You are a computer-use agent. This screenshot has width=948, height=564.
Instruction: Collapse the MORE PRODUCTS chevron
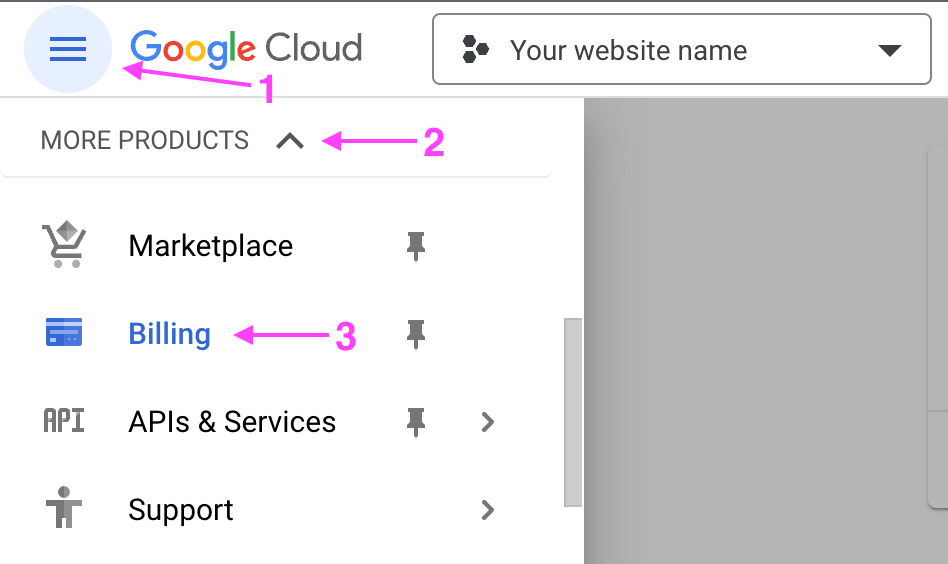coord(290,141)
